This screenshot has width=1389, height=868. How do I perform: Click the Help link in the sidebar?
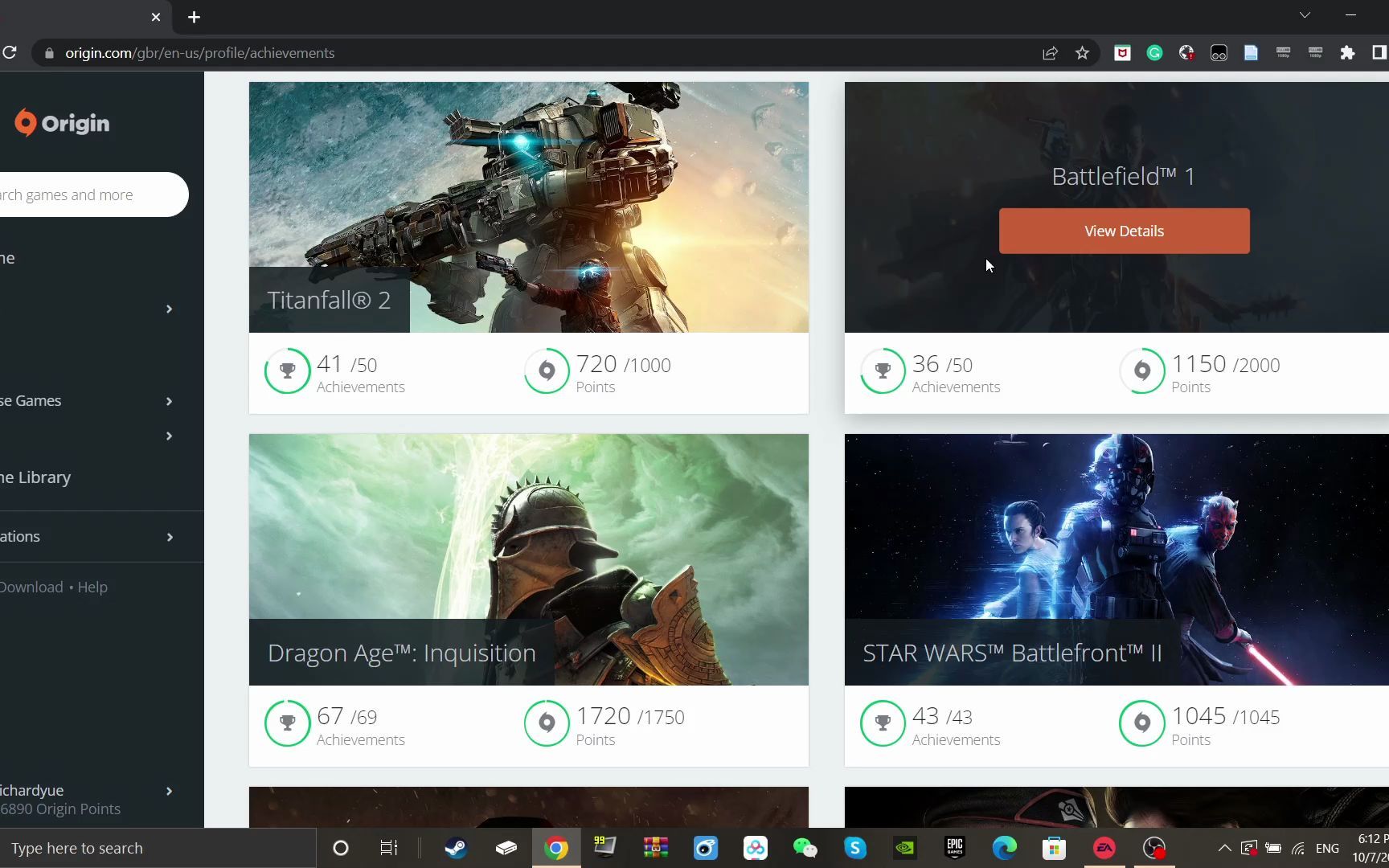[x=92, y=588]
